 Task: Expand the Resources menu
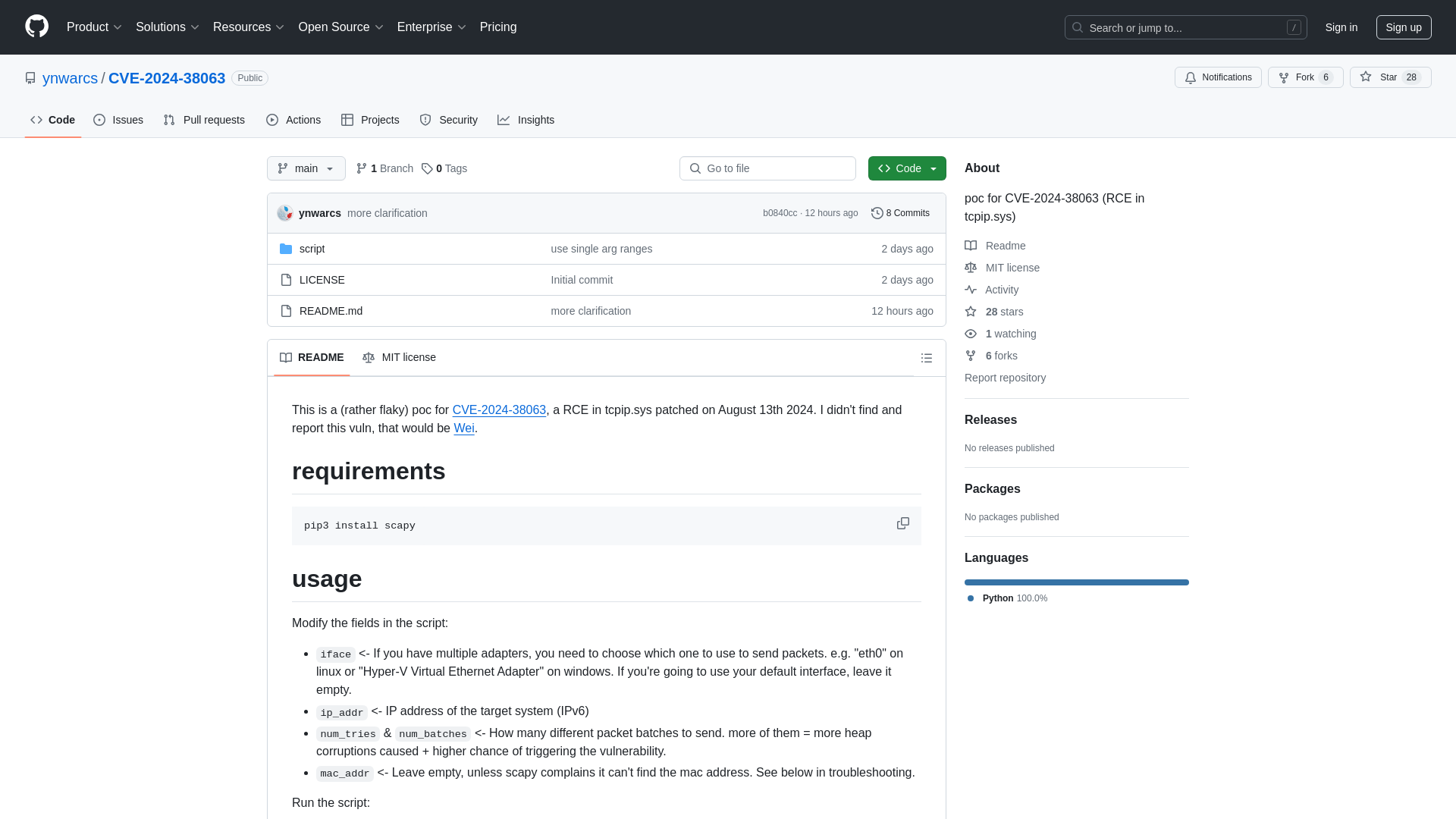(249, 27)
